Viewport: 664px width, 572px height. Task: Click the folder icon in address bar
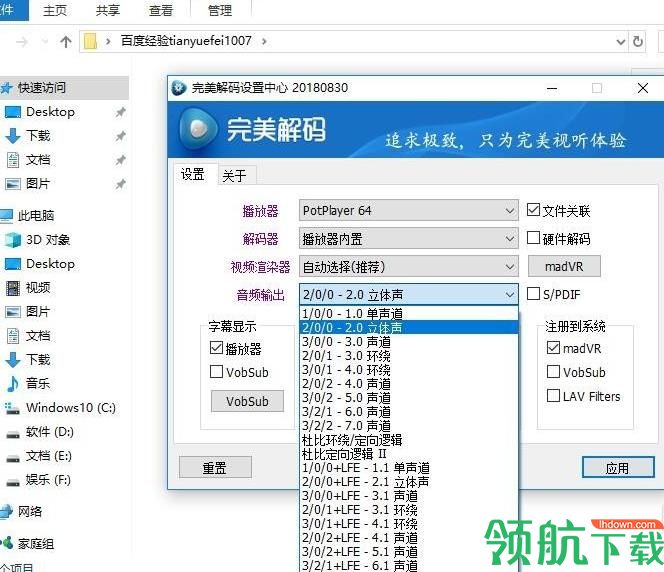tap(91, 41)
